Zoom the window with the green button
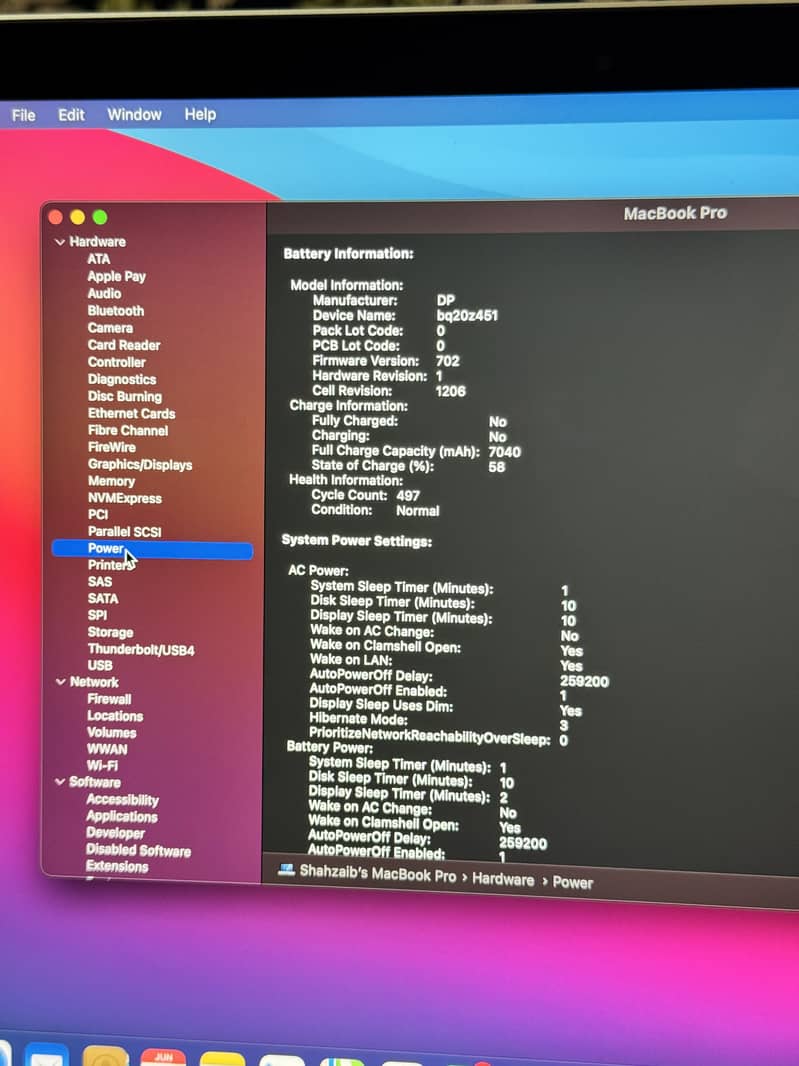 coord(100,217)
